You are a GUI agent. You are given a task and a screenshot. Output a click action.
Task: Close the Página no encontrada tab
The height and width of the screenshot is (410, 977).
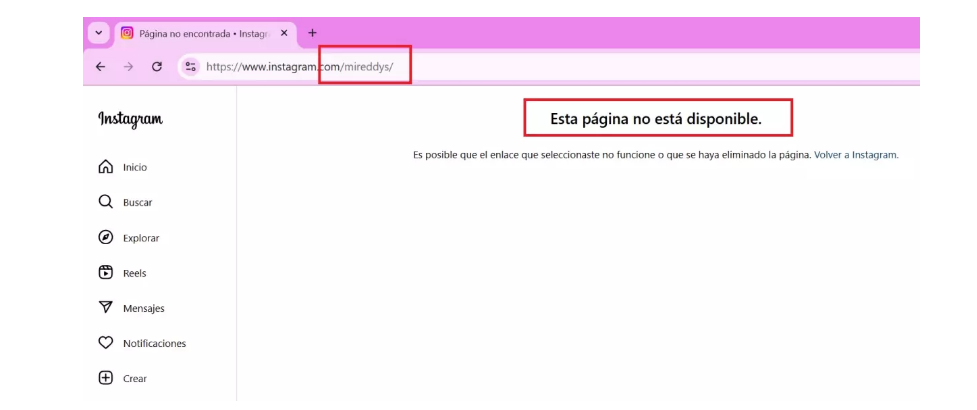pos(284,33)
